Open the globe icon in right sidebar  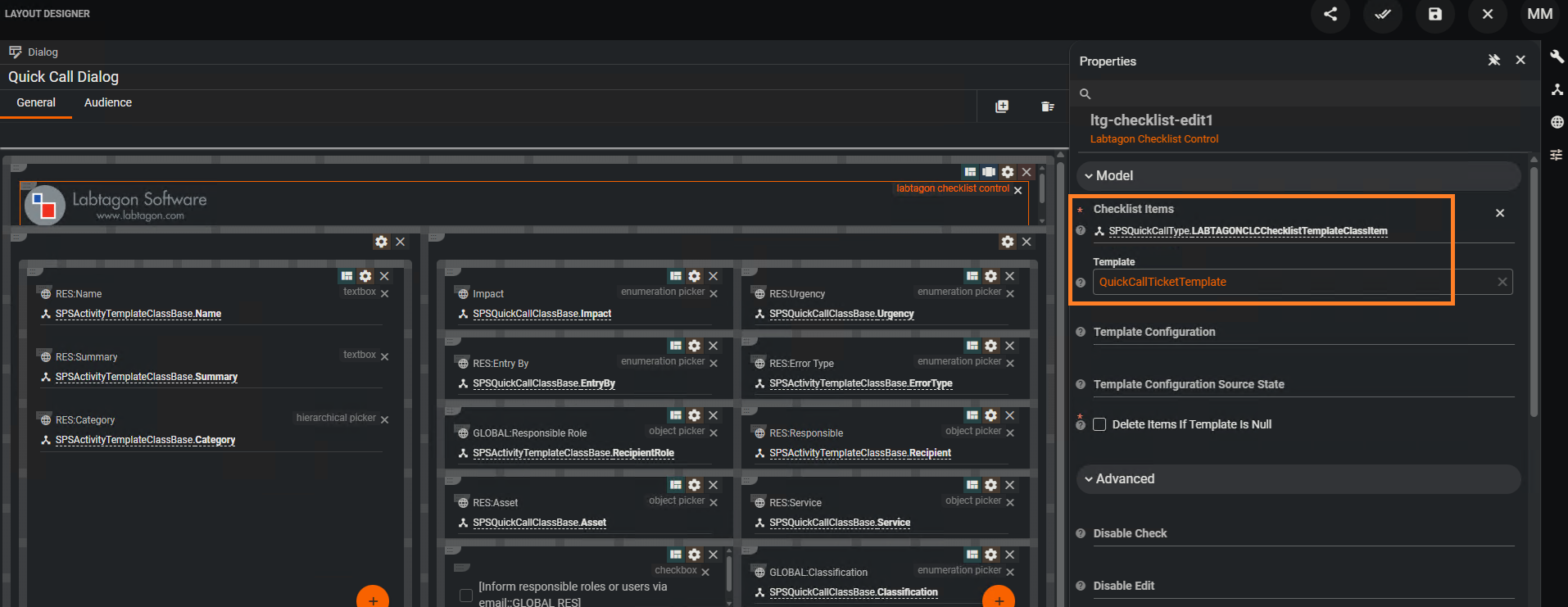(x=1557, y=122)
